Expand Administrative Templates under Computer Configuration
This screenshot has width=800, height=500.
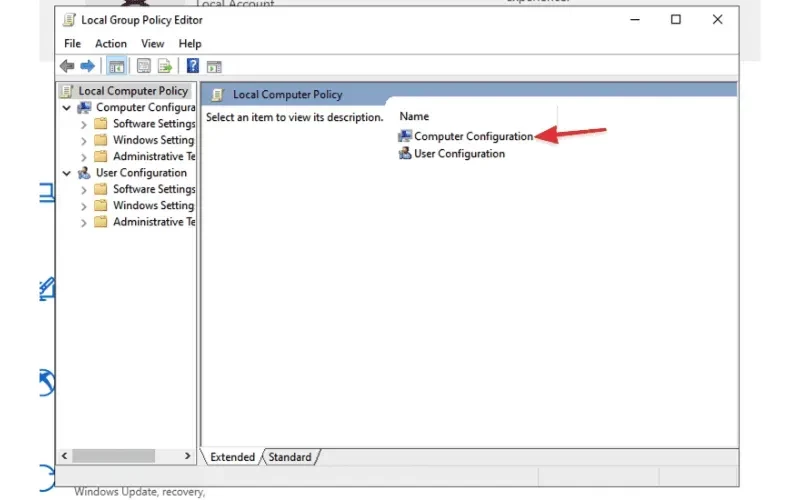pyautogui.click(x=84, y=157)
